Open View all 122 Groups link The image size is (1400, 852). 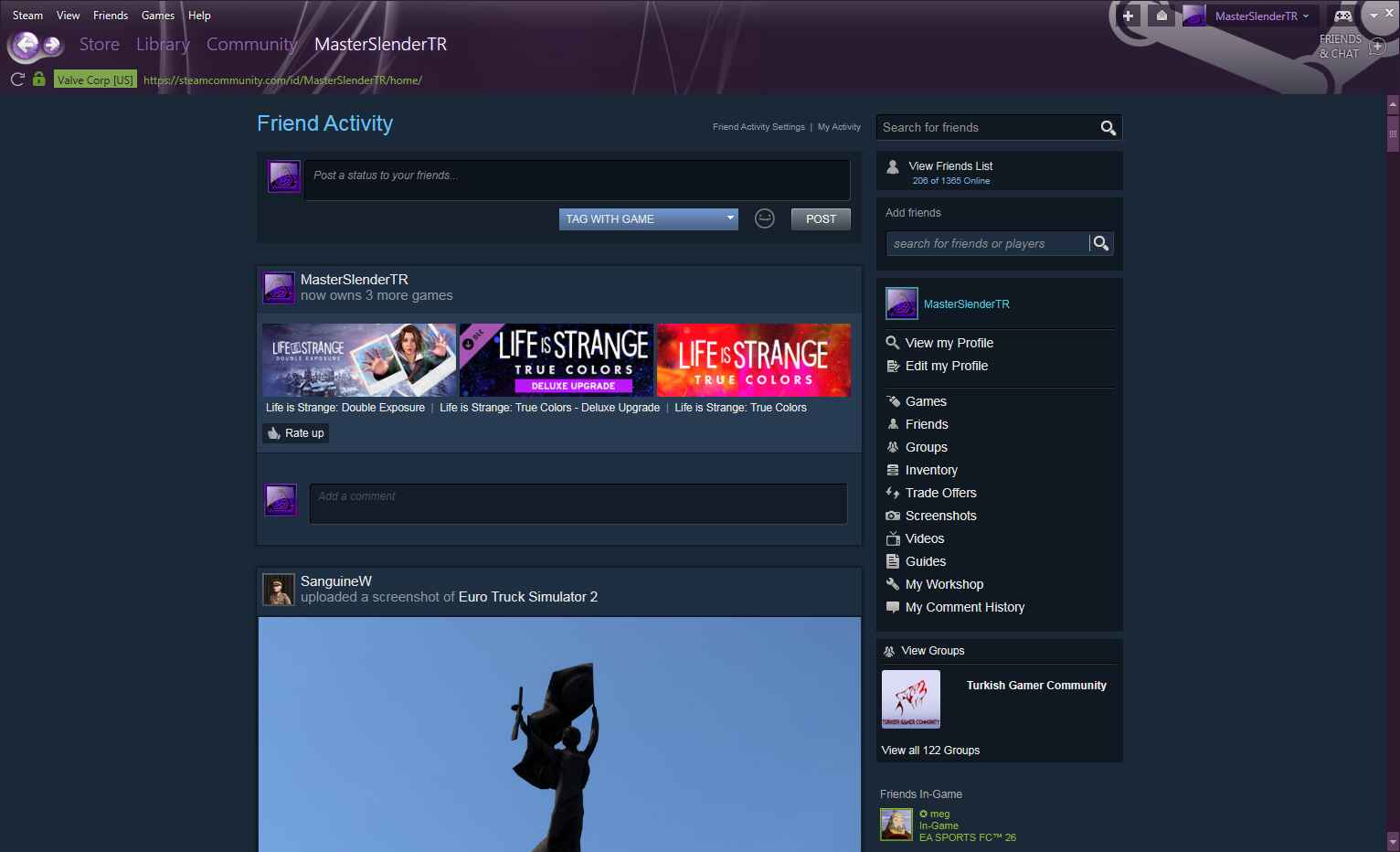pos(930,751)
